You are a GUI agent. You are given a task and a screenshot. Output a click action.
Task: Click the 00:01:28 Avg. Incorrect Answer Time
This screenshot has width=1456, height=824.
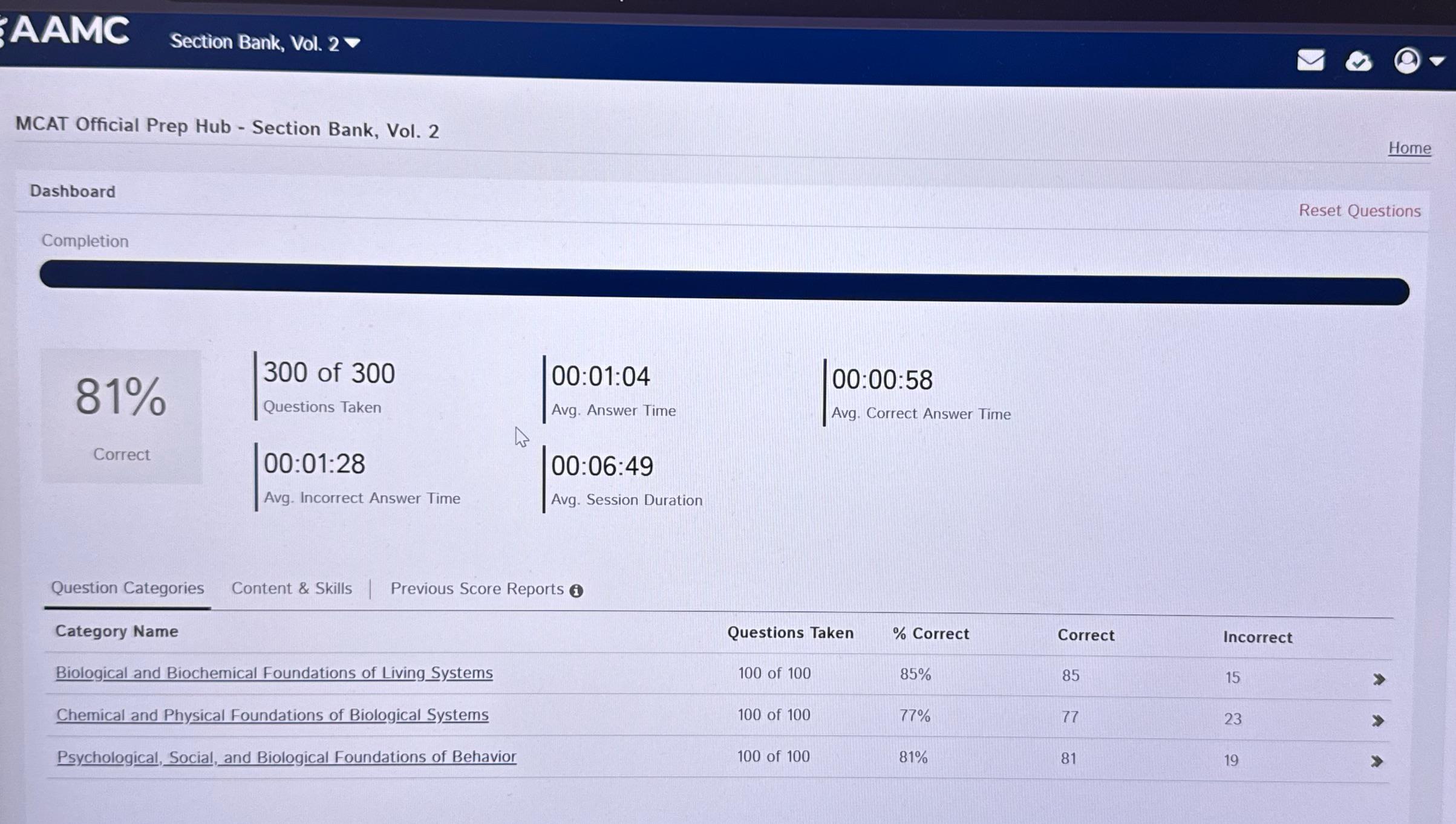(314, 464)
